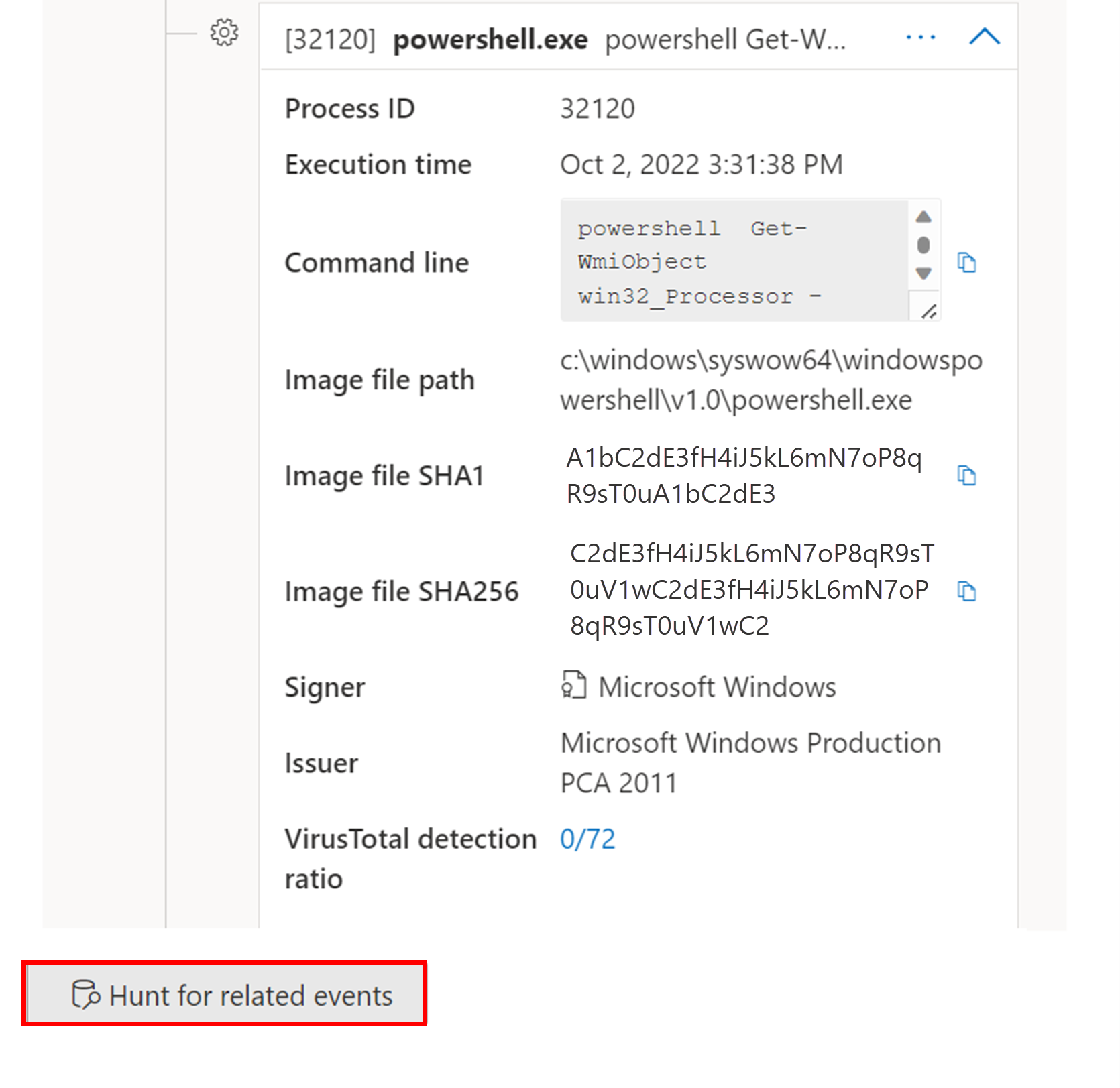Screen dimensions: 1120x1088
Task: Select the SHA1 hash value text
Action: 744,475
